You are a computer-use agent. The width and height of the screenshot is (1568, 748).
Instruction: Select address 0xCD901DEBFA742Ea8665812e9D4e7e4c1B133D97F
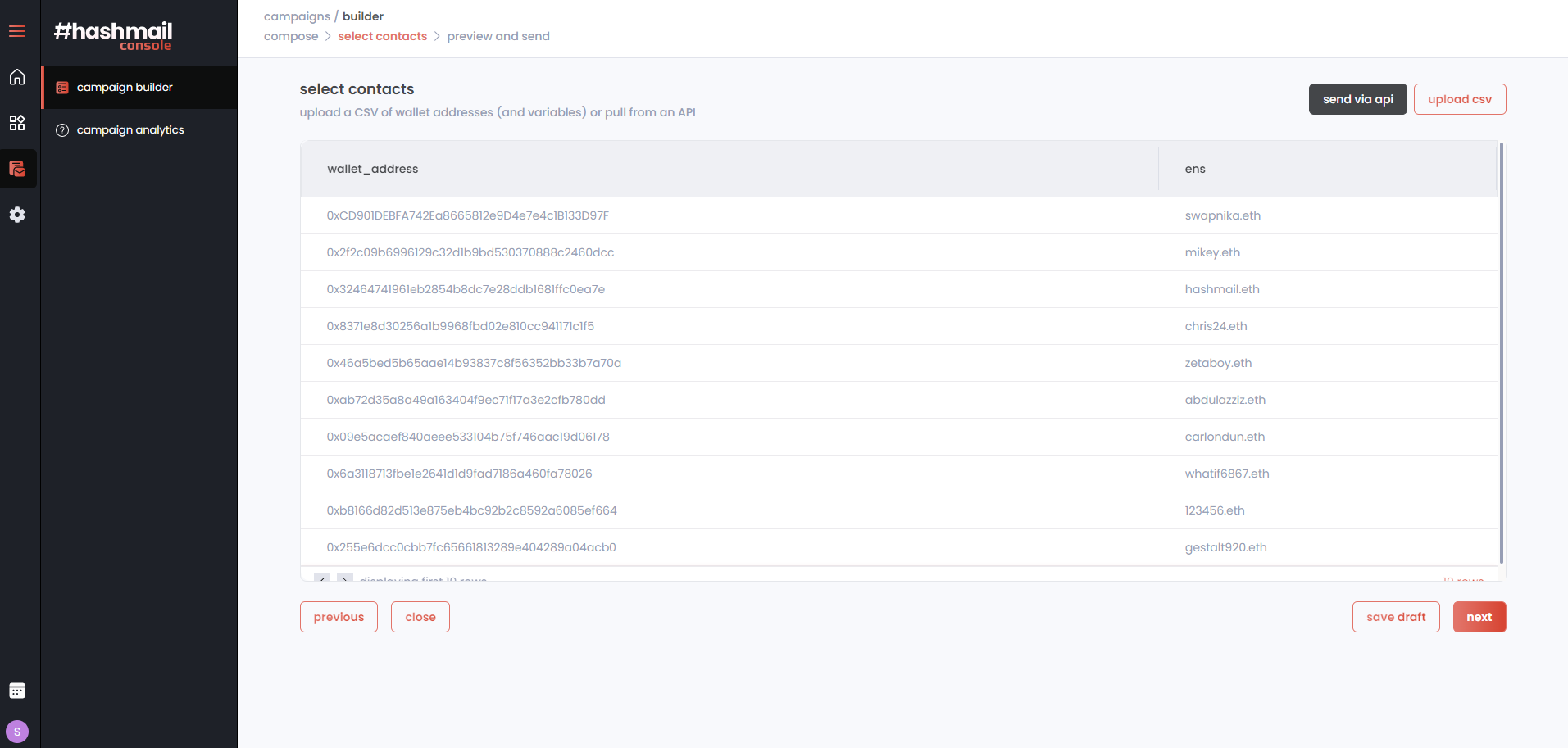(x=467, y=215)
